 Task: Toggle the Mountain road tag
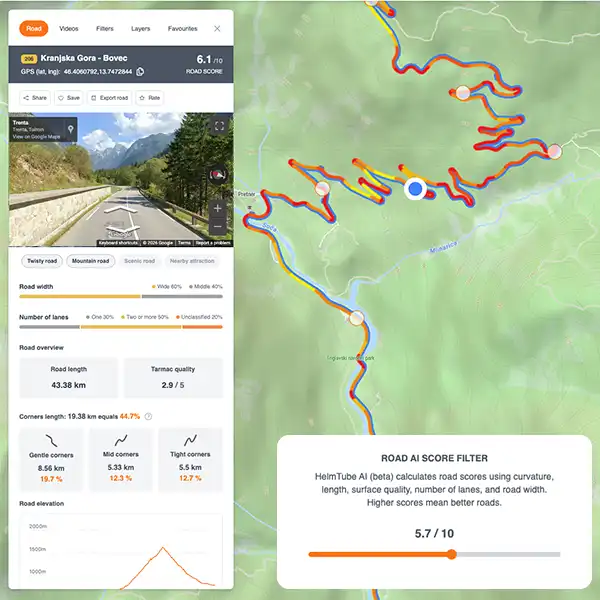click(91, 261)
